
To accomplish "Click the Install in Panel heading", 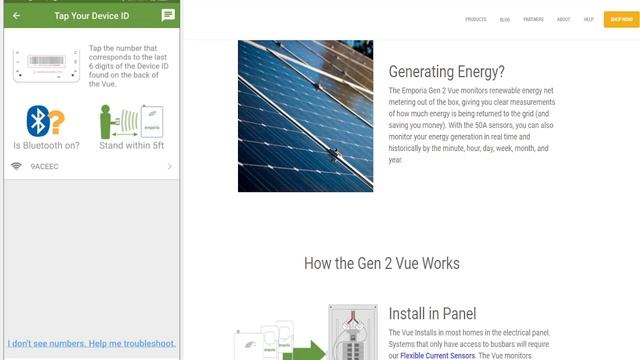I will pyautogui.click(x=432, y=313).
